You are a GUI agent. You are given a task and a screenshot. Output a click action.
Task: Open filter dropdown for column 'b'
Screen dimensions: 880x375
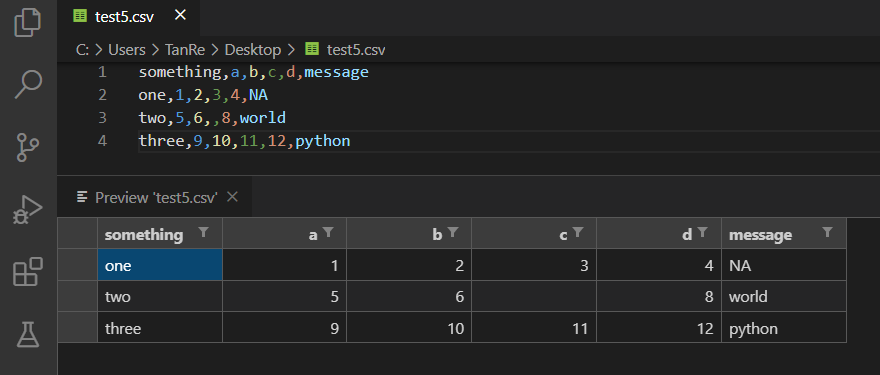pyautogui.click(x=453, y=233)
